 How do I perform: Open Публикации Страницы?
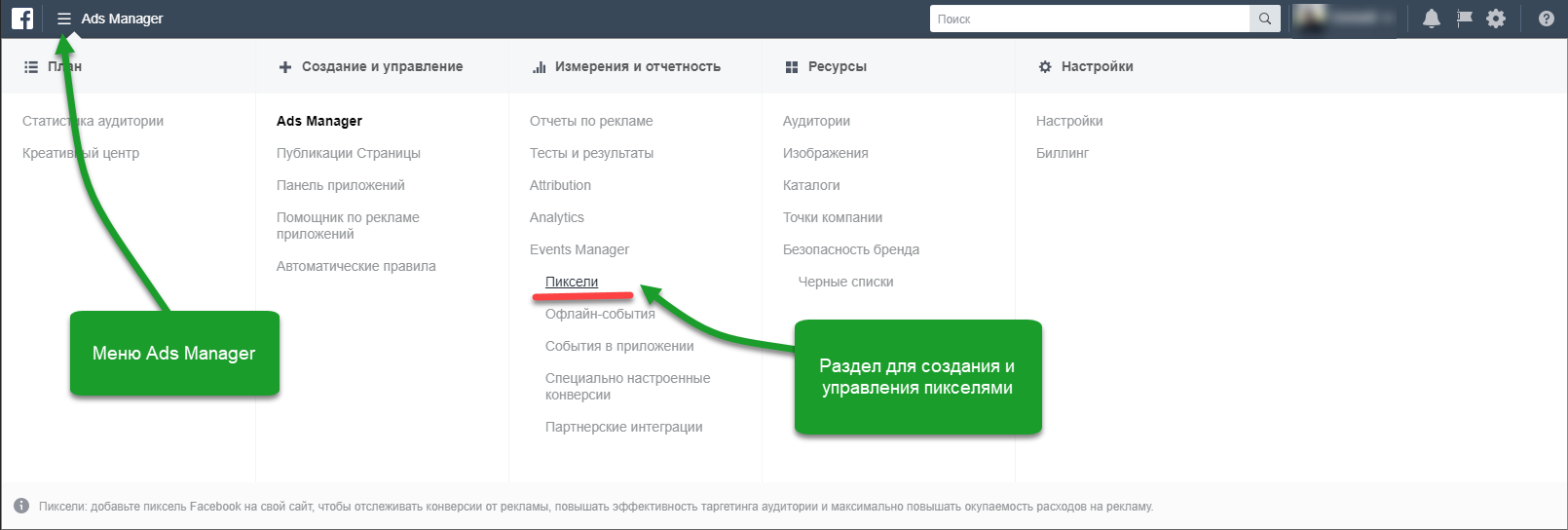coord(349,153)
